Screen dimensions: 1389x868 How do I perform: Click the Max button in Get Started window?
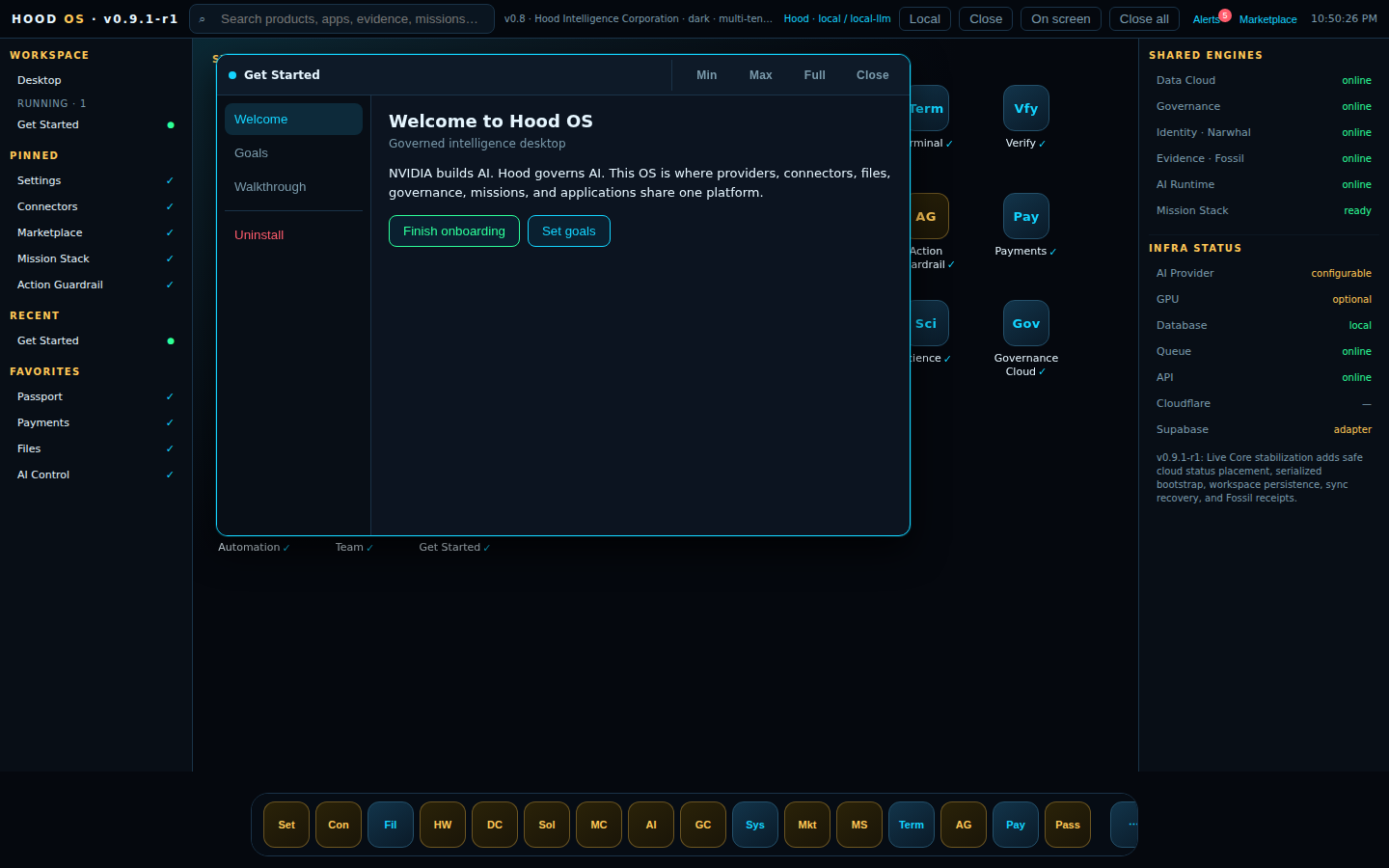[x=761, y=75]
